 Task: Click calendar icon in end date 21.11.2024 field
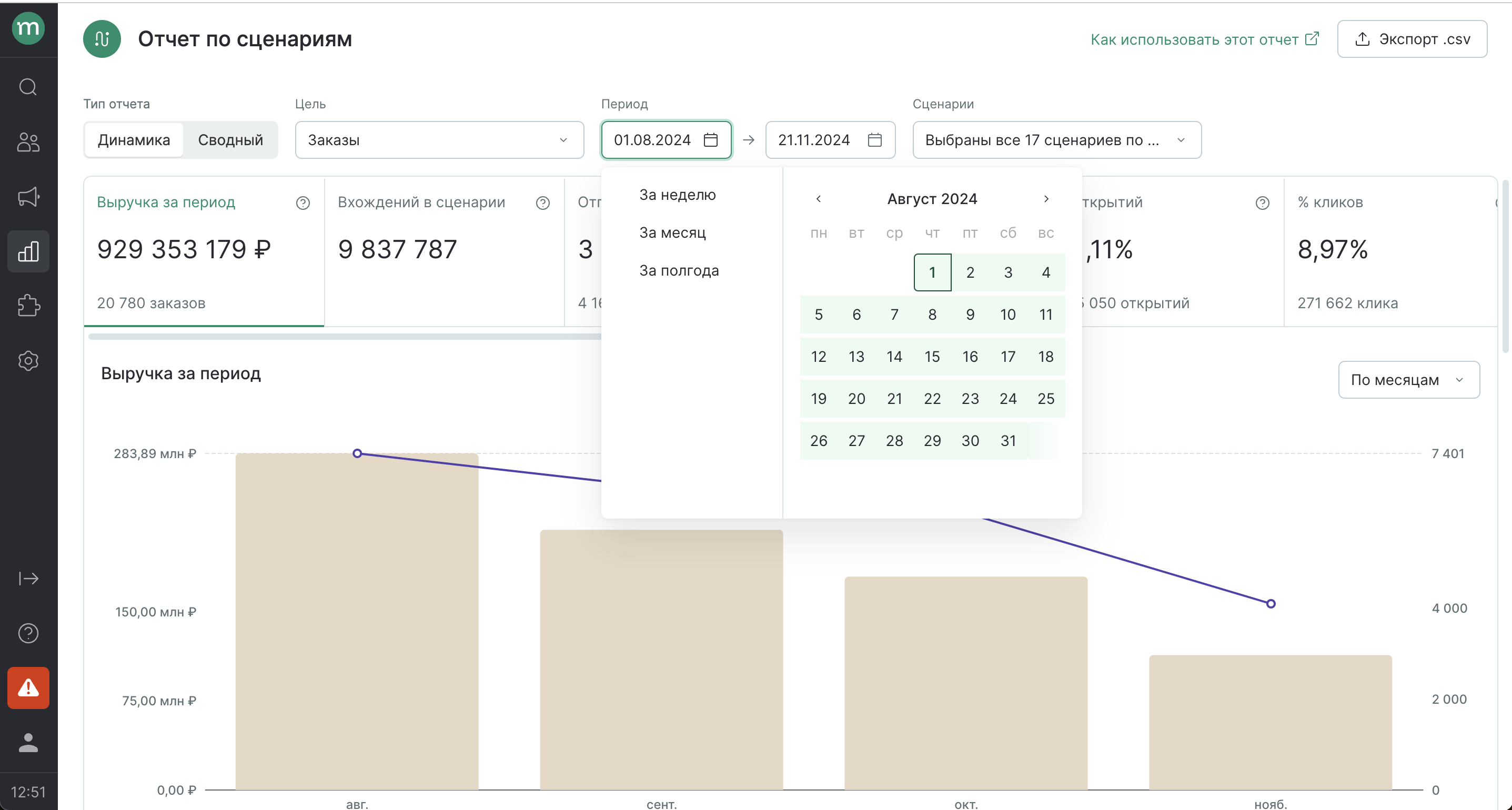[874, 140]
